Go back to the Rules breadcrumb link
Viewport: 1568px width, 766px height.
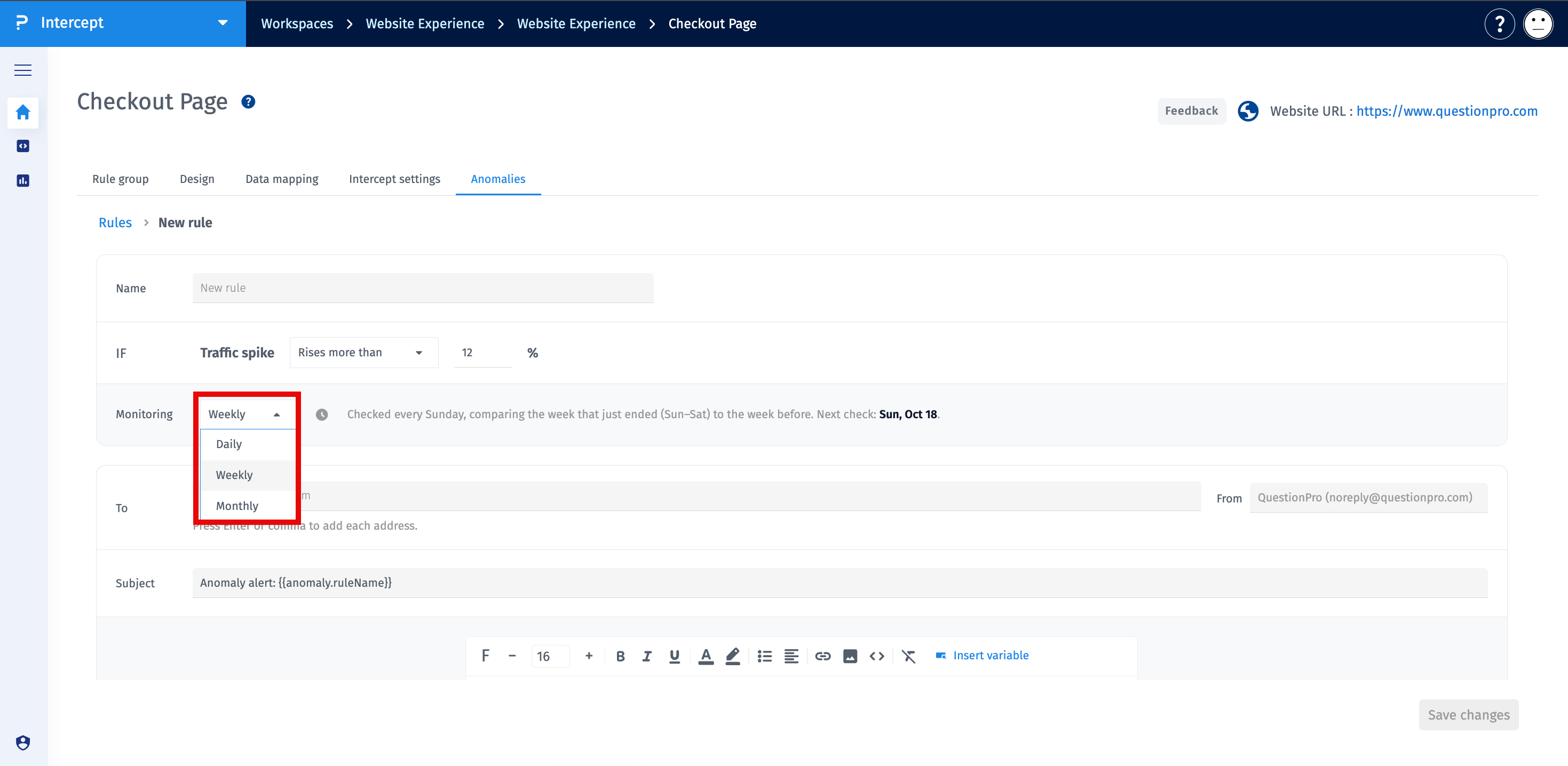(x=115, y=222)
